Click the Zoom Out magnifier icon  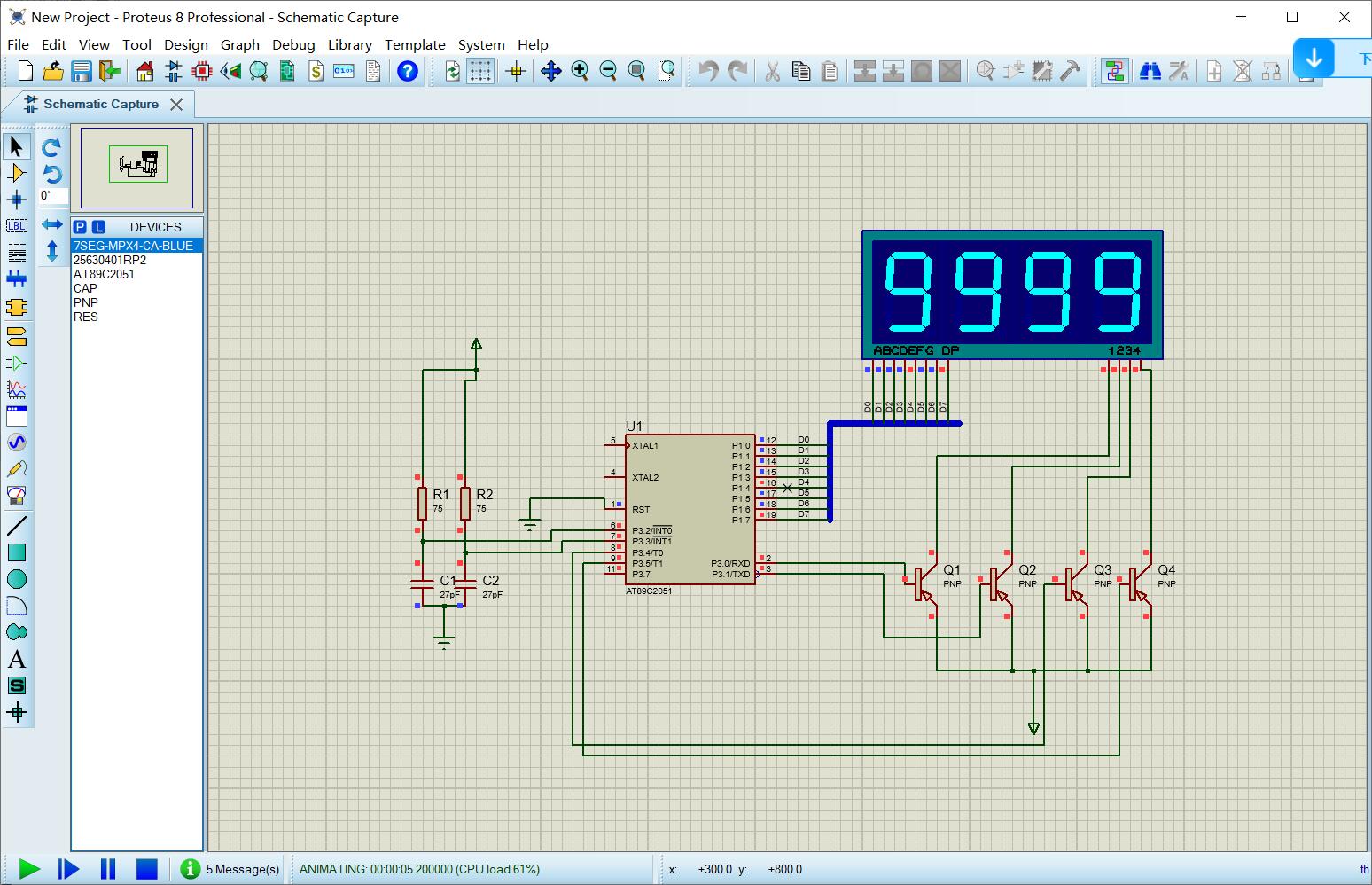click(608, 71)
